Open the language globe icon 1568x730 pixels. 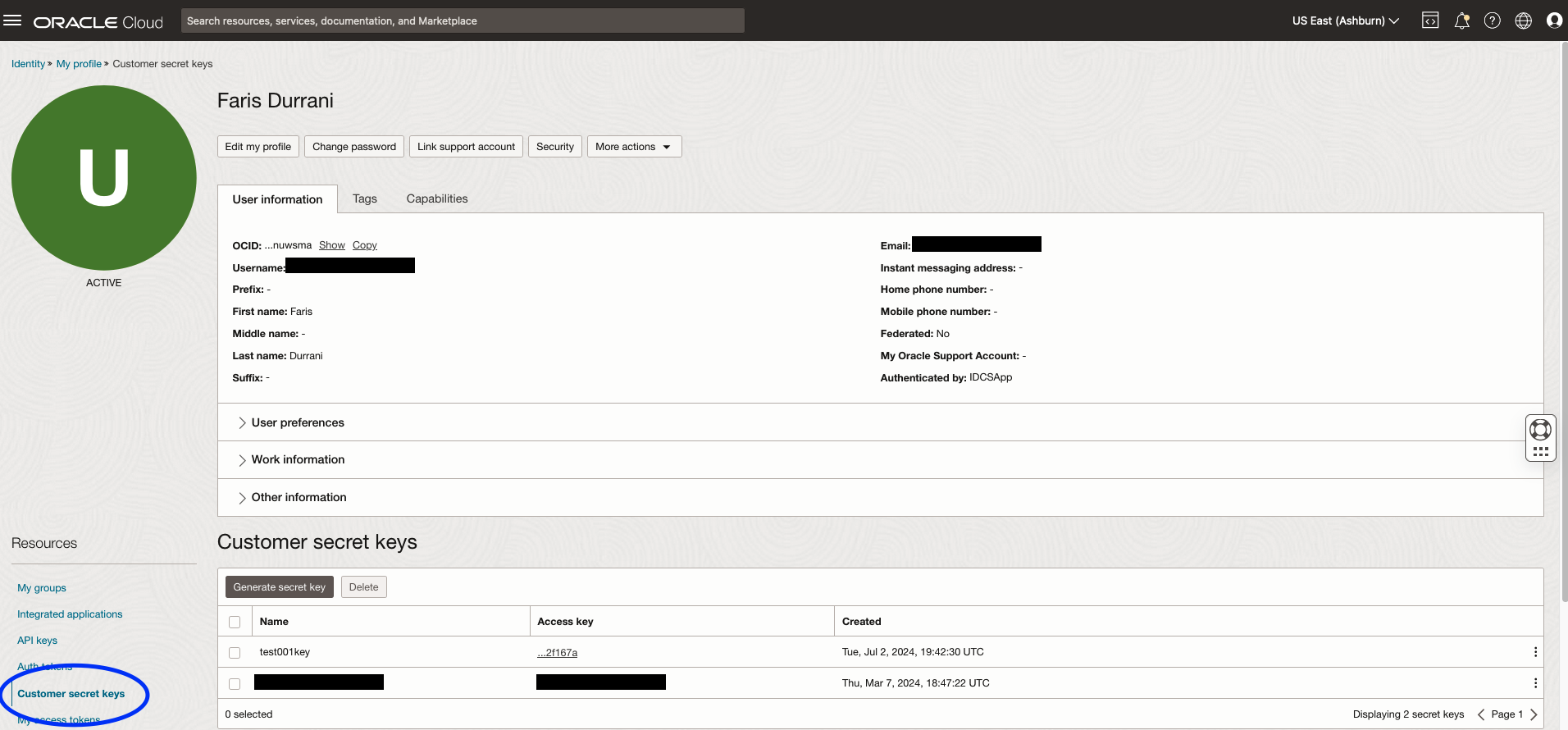1524,21
